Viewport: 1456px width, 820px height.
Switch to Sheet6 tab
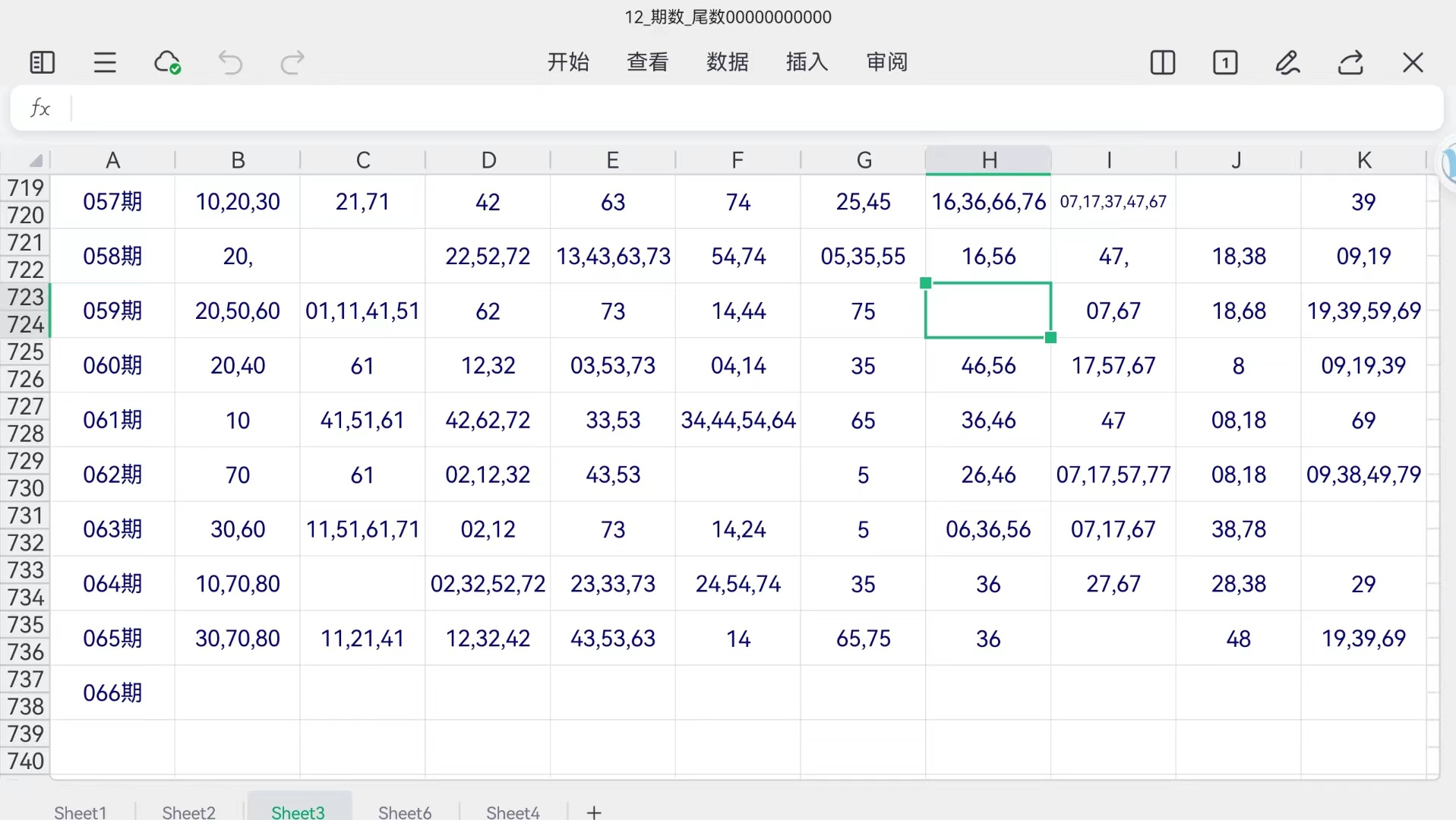pos(405,812)
